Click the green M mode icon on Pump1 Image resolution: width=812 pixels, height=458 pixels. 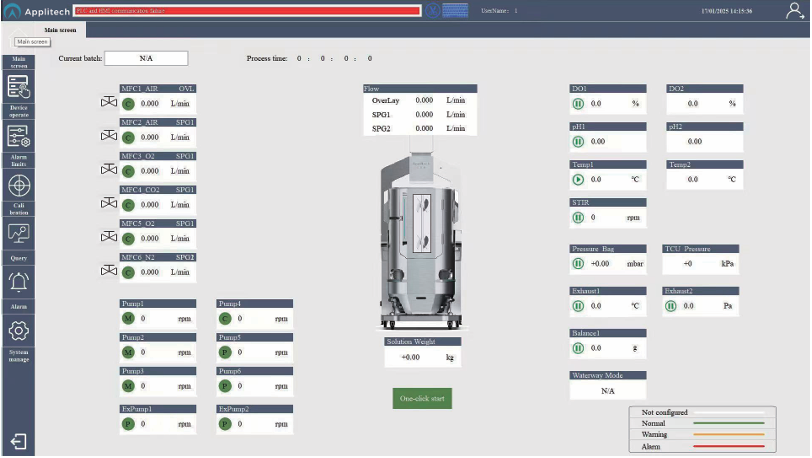128,319
